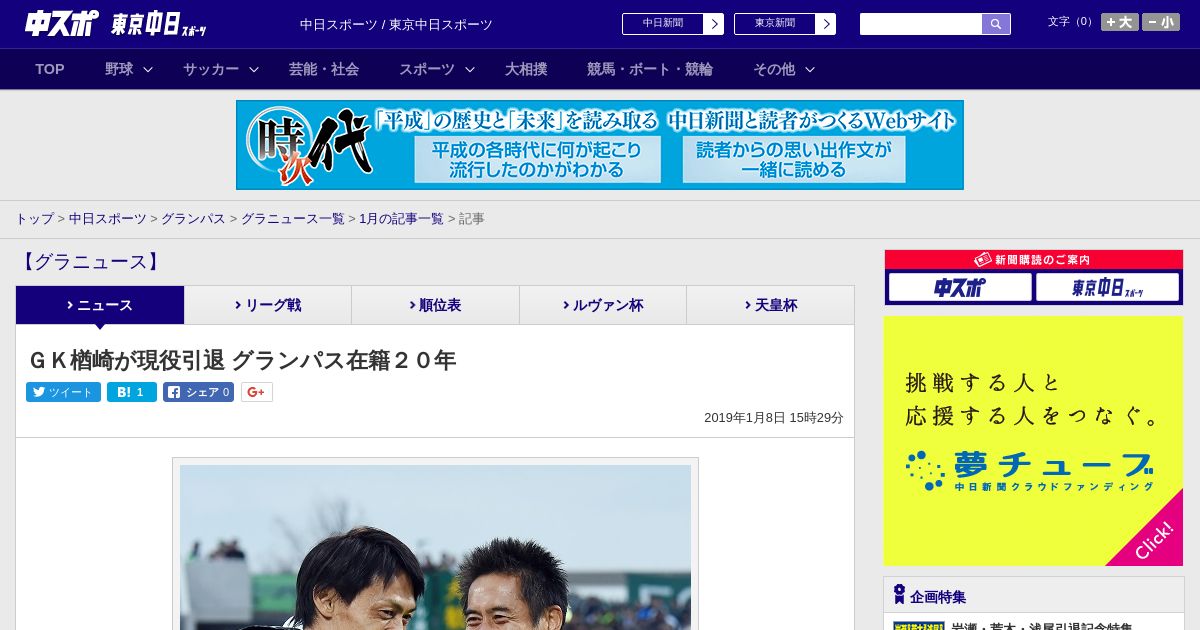Click the Chunichi Sports logo in header
Image resolution: width=1200 pixels, height=630 pixels.
[x=62, y=24]
